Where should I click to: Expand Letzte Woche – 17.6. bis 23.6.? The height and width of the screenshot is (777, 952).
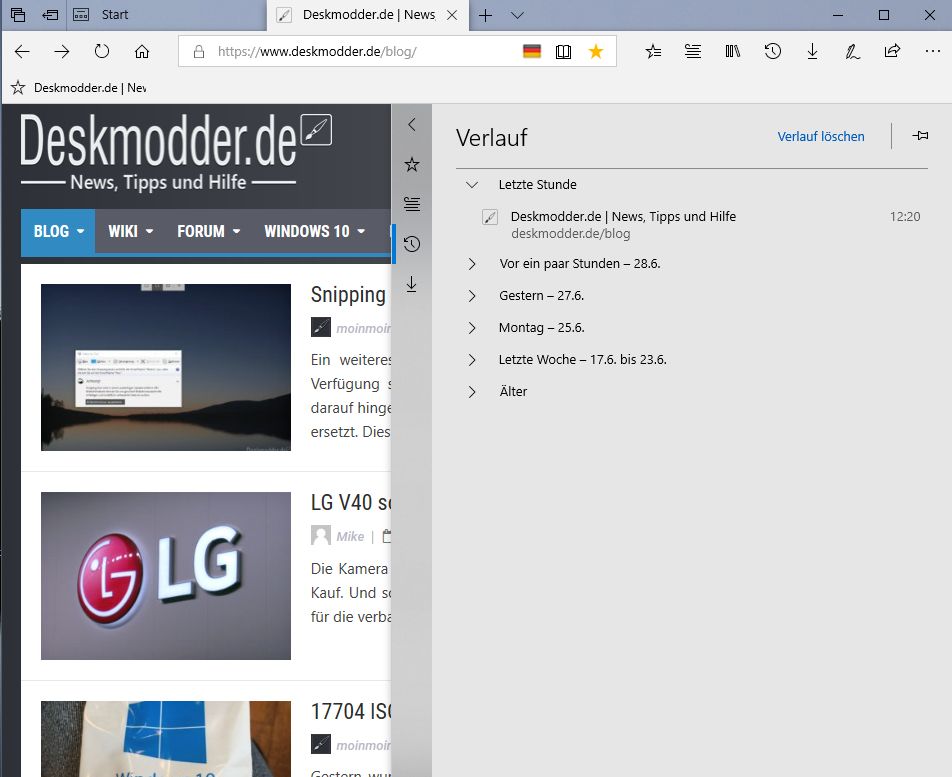click(472, 360)
